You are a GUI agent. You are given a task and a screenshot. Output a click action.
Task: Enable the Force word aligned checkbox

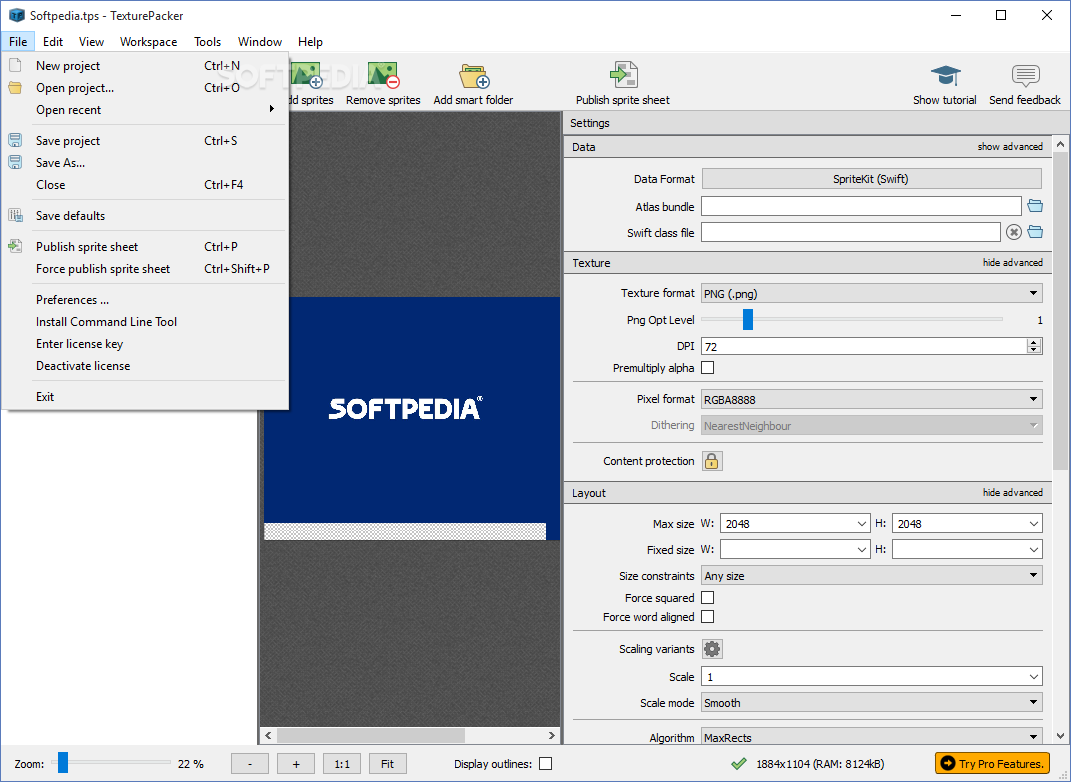pos(708,617)
